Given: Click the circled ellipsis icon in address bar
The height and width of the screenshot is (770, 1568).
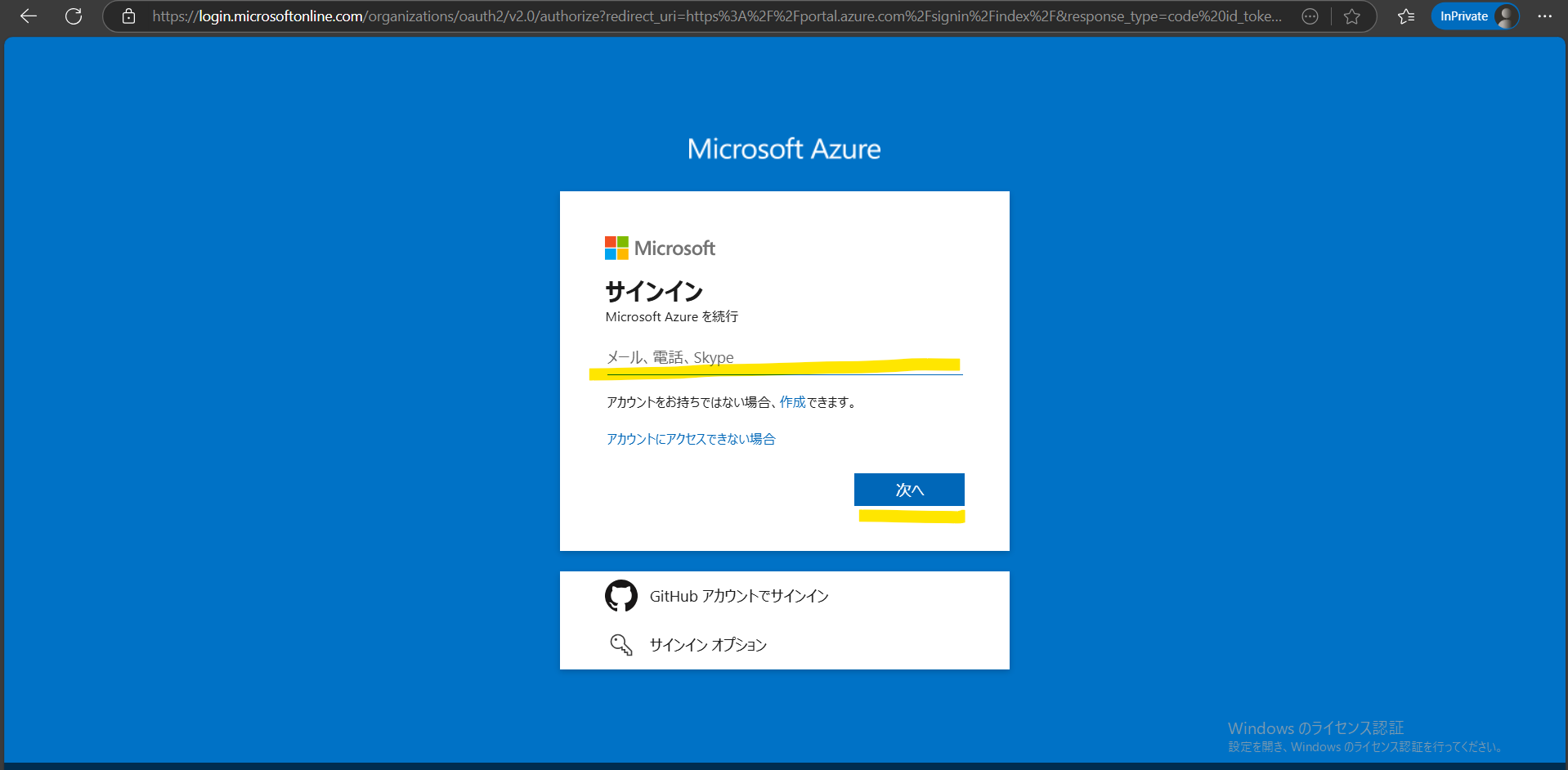Looking at the screenshot, I should click(1310, 16).
